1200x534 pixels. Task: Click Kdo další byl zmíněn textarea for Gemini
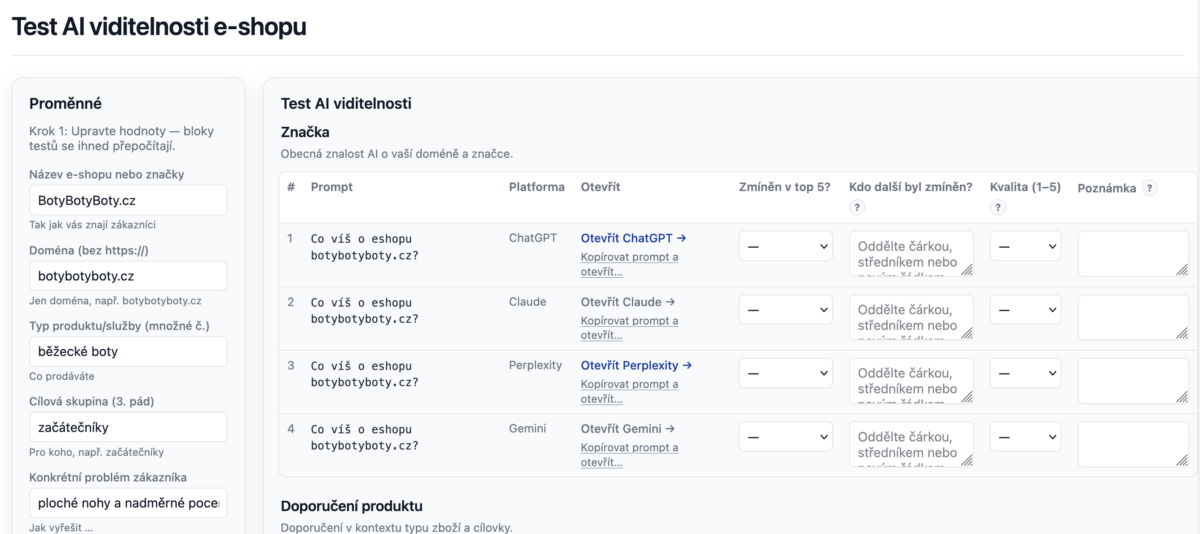[911, 444]
